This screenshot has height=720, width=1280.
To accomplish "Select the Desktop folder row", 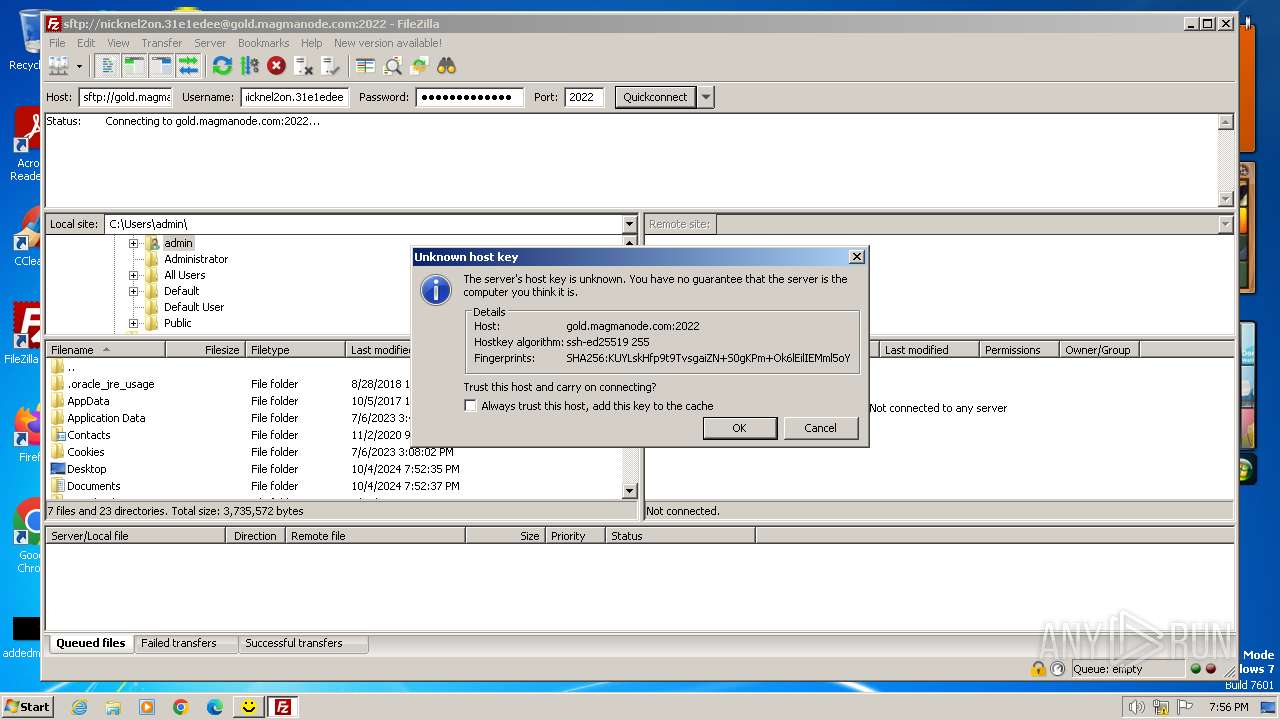I will point(335,469).
